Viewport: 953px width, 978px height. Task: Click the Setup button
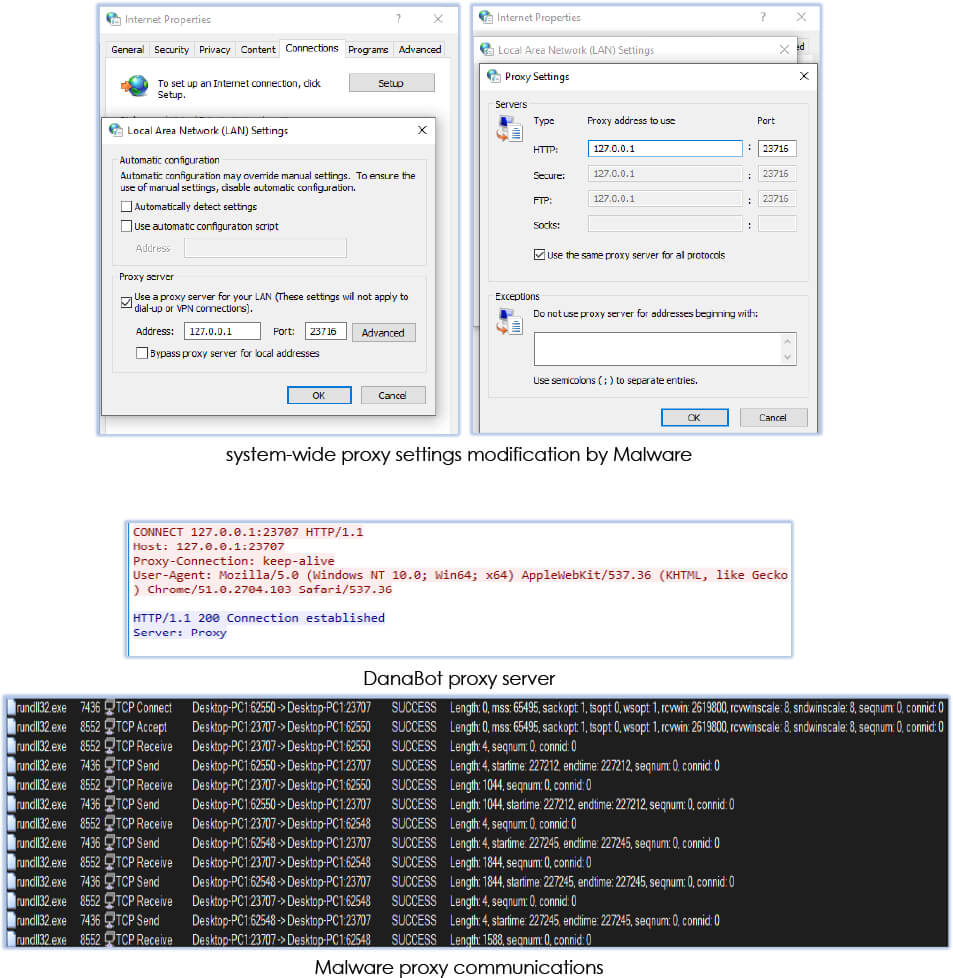pos(391,83)
